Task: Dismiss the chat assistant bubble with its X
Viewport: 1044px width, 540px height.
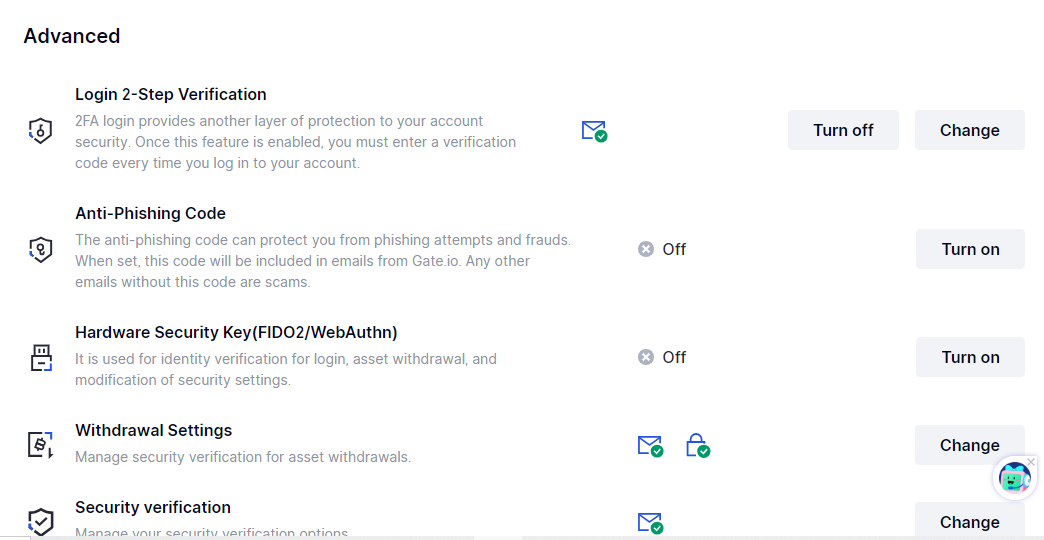Action: 1031,461
